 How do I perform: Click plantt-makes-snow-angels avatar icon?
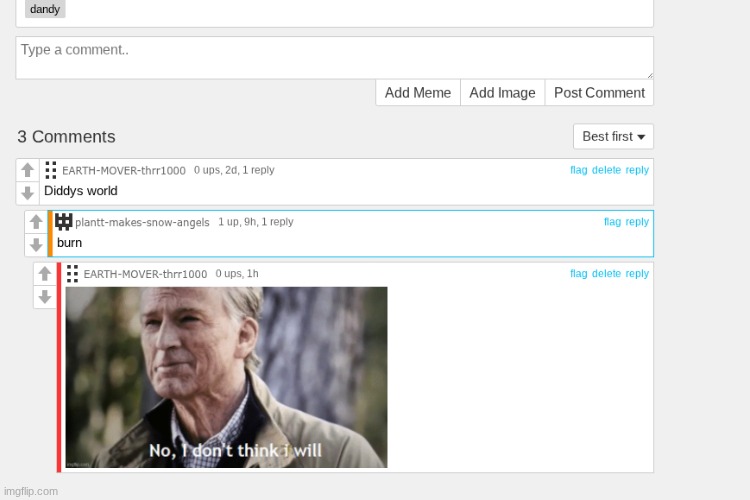[63, 222]
